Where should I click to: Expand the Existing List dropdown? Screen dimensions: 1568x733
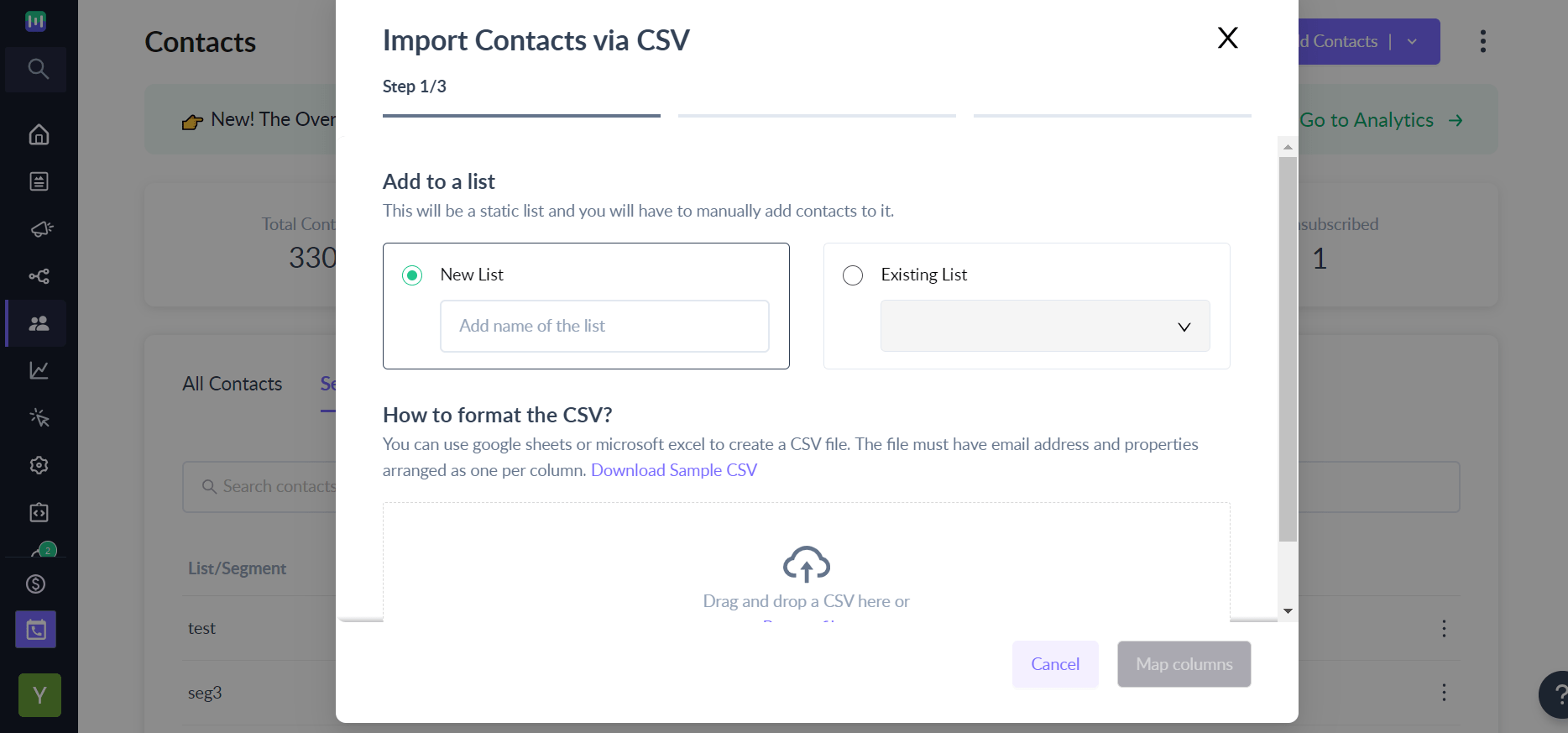(1045, 326)
